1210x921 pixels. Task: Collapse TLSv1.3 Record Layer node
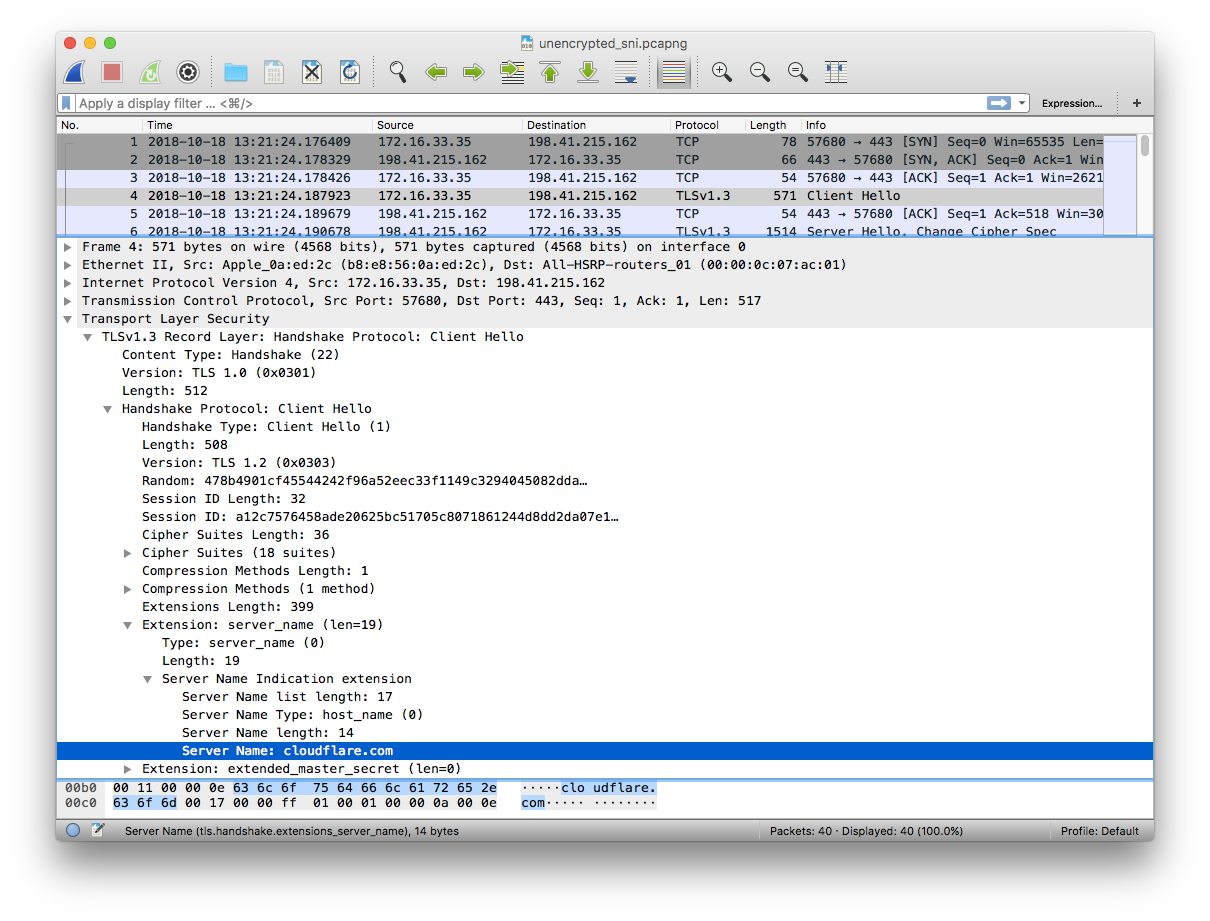87,337
